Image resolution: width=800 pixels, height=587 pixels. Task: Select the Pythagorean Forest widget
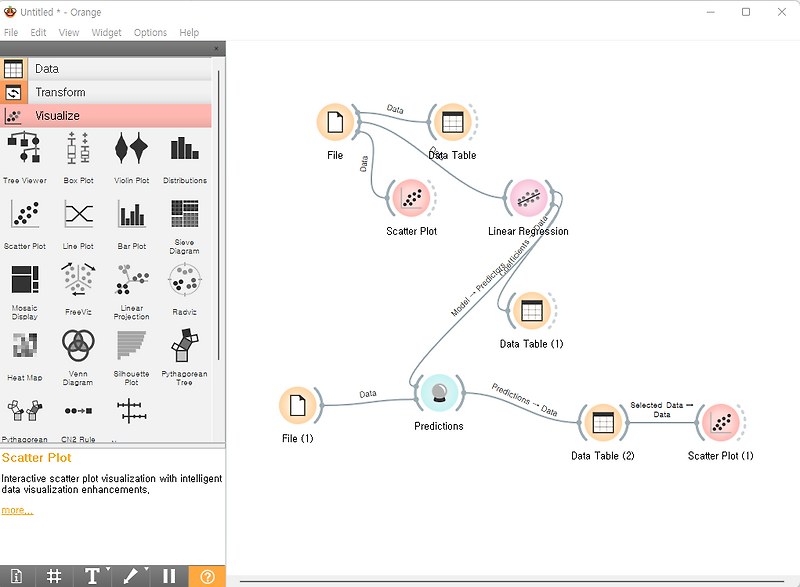[24, 419]
